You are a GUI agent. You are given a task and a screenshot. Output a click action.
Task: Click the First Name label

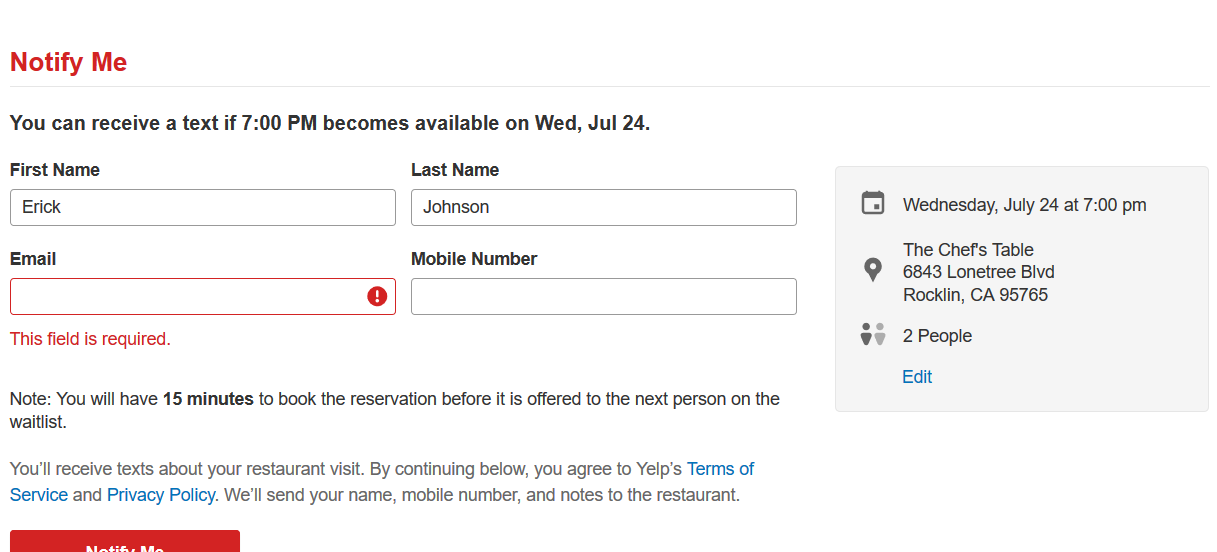tap(55, 170)
